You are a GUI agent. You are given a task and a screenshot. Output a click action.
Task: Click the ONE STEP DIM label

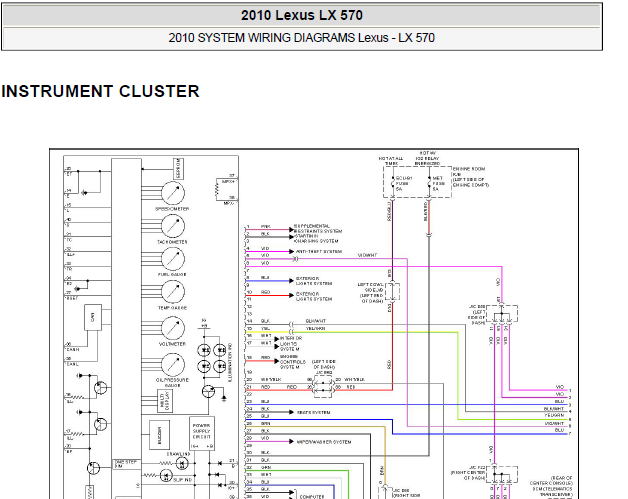[x=125, y=464]
